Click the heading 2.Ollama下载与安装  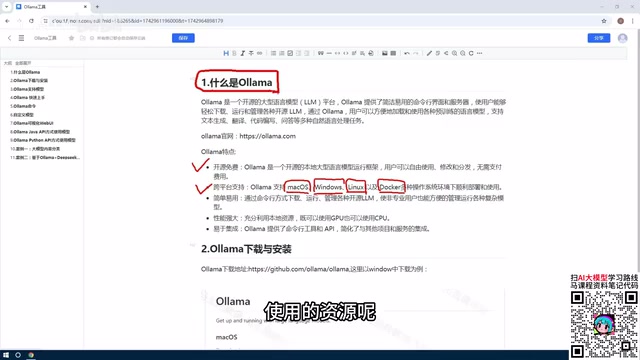246,249
